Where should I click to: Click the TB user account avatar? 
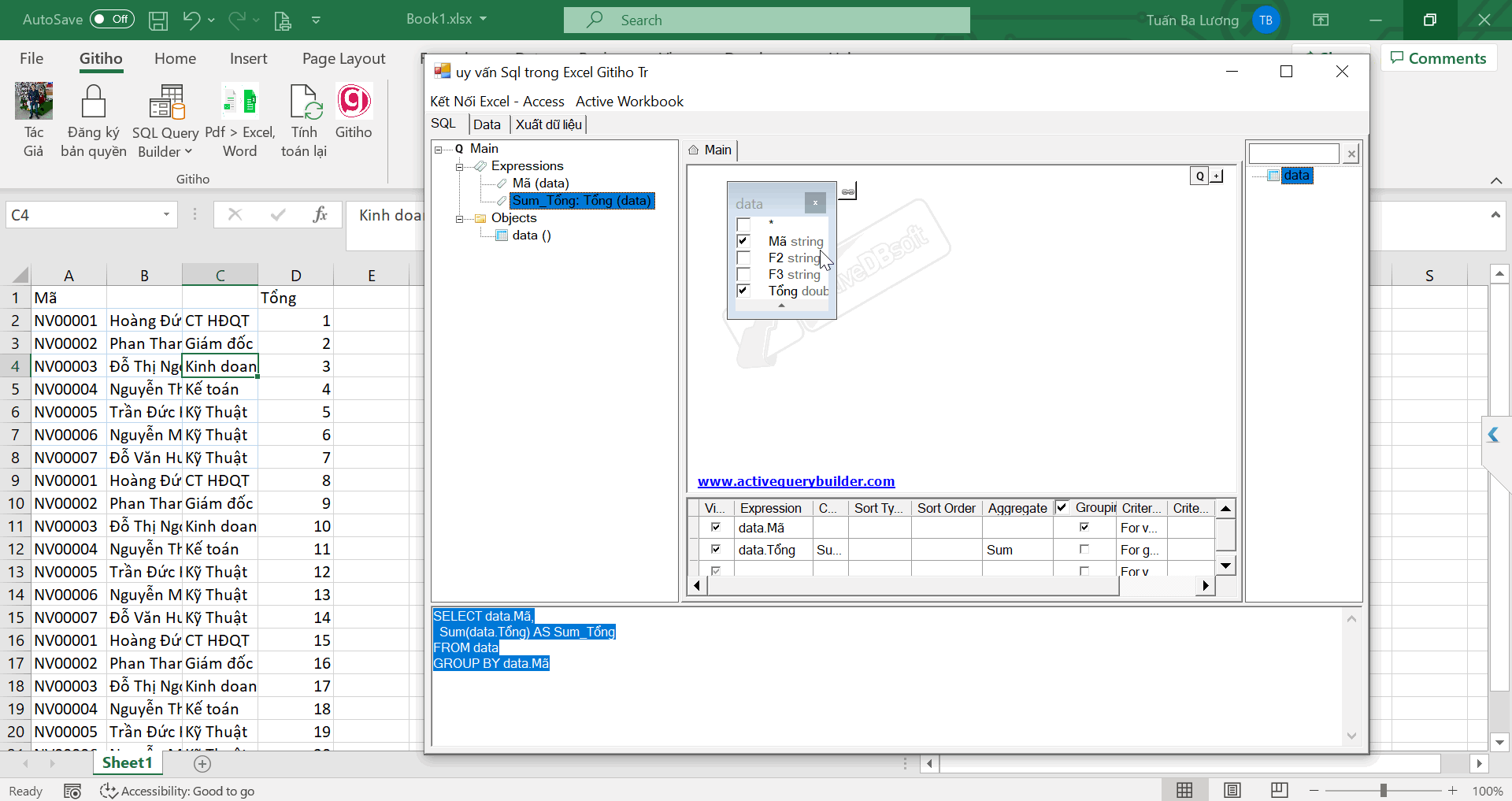tap(1266, 20)
